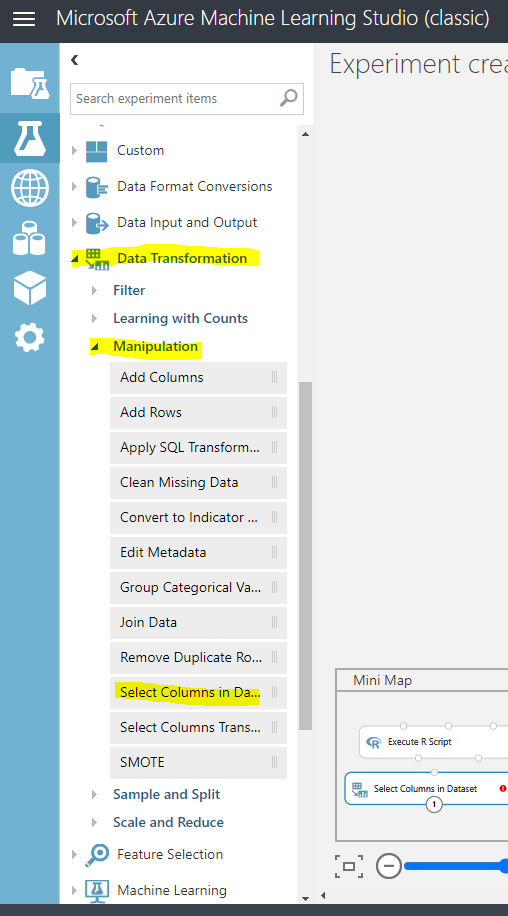Click the search magnifier icon
Image resolution: width=508 pixels, height=916 pixels.
[x=288, y=98]
